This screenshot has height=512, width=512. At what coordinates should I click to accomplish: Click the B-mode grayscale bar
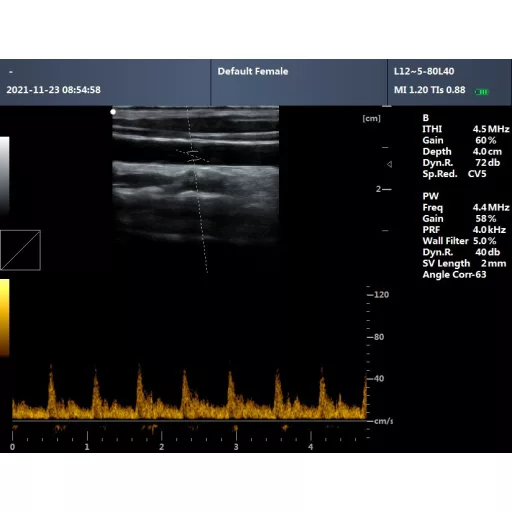click(x=5, y=175)
